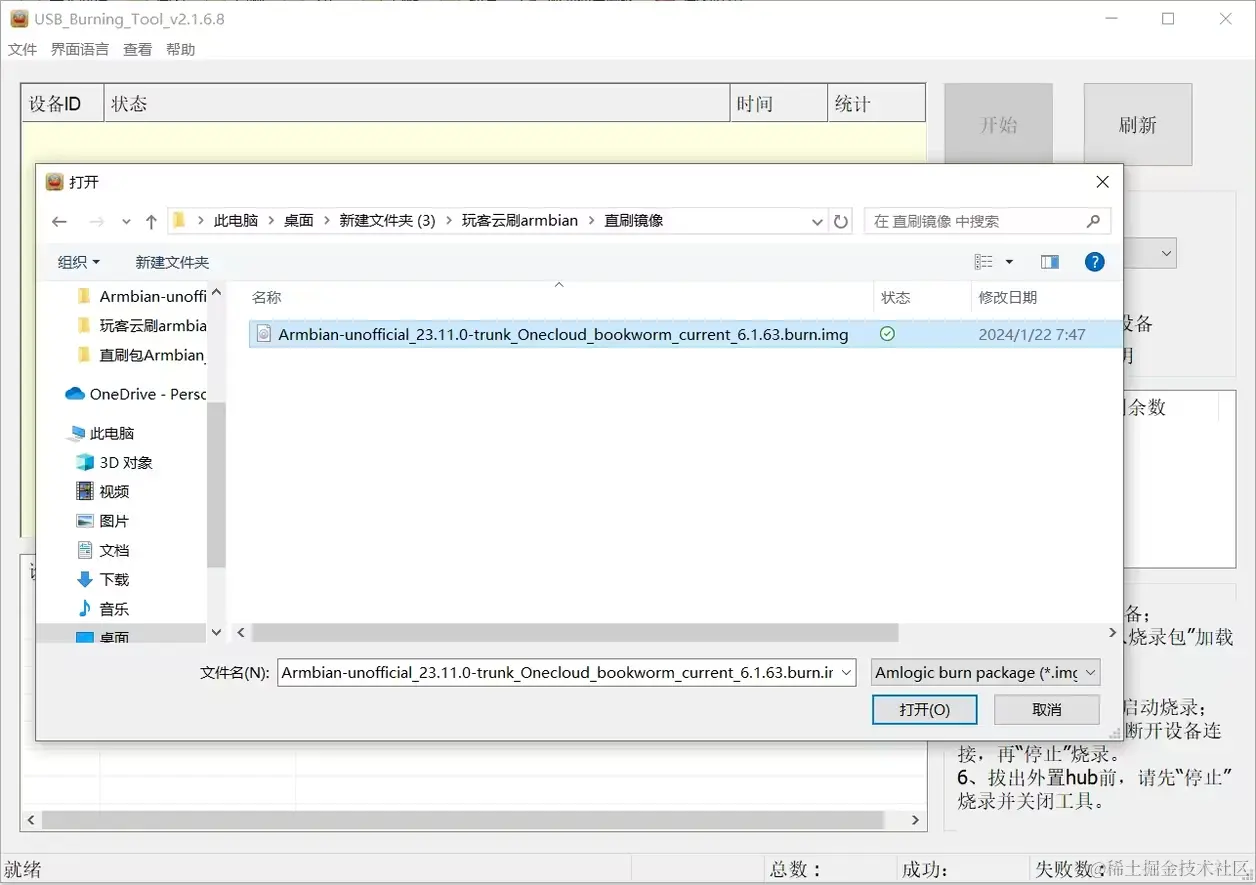Open the 界面语言 menu
Viewport: 1256px width, 885px height.
[80, 49]
